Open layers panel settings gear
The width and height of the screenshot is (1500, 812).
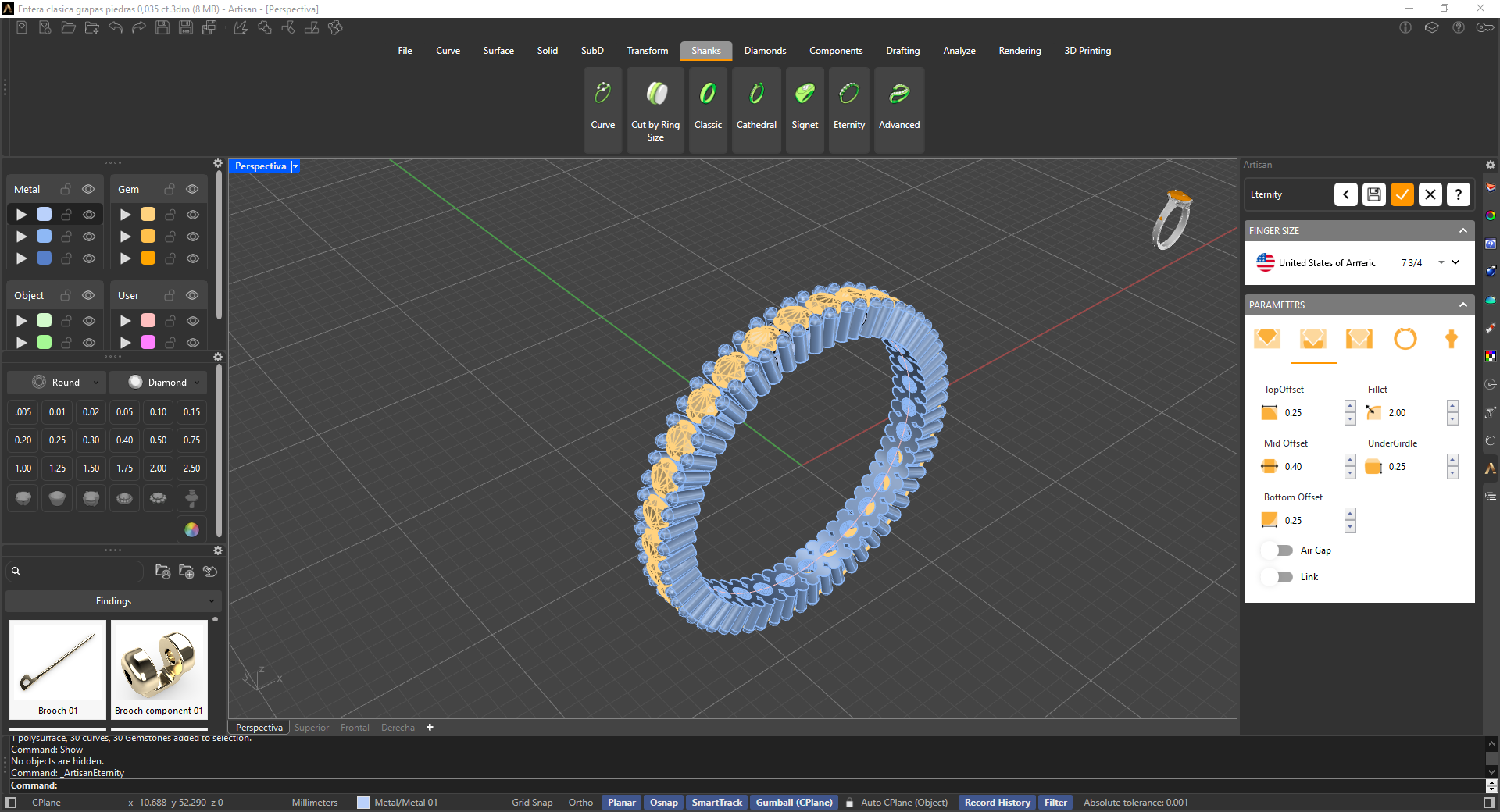(218, 163)
